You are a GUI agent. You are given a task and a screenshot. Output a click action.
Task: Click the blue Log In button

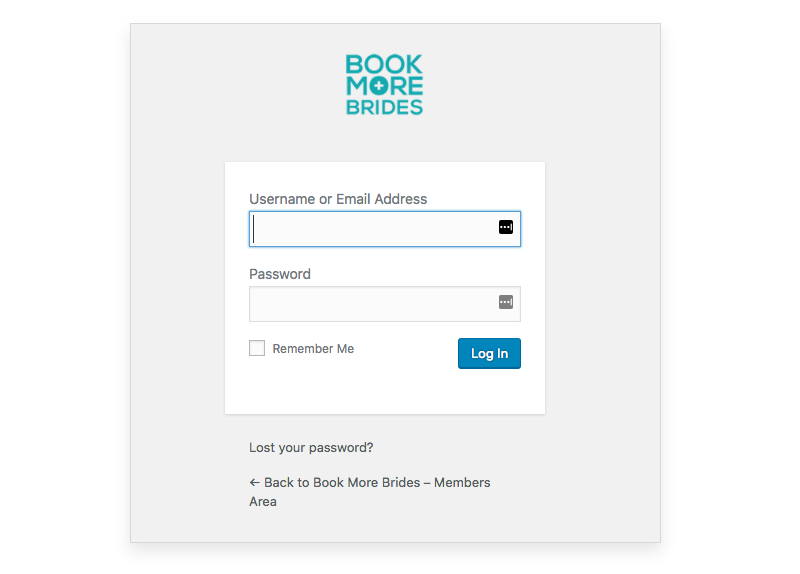(489, 353)
